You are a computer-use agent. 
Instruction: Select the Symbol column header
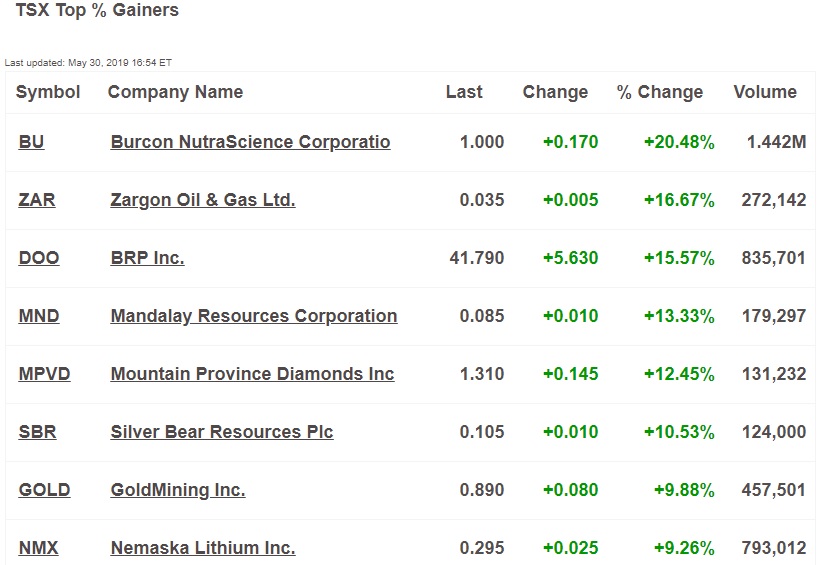tap(48, 92)
